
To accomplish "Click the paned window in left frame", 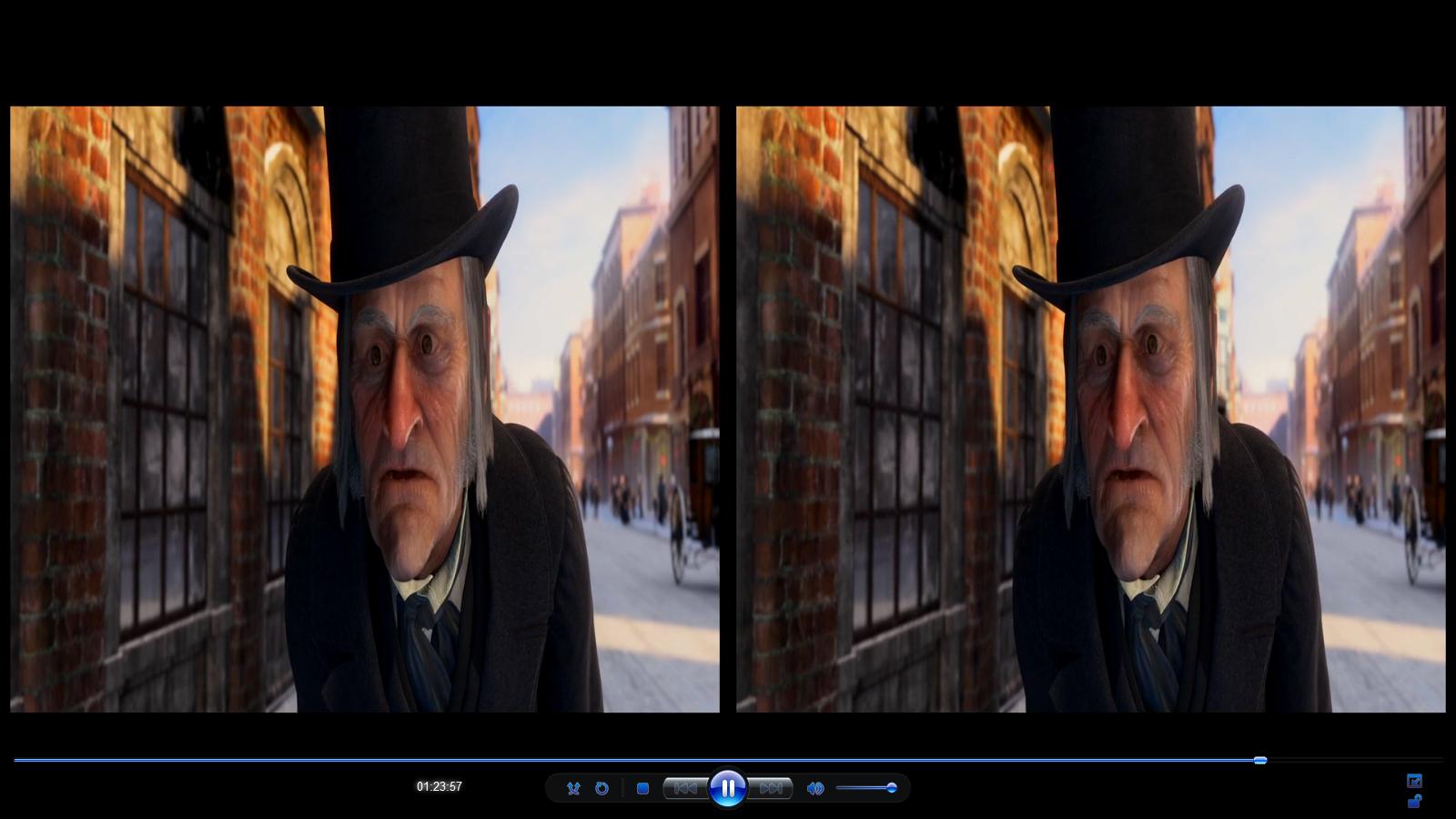I will coord(164,400).
